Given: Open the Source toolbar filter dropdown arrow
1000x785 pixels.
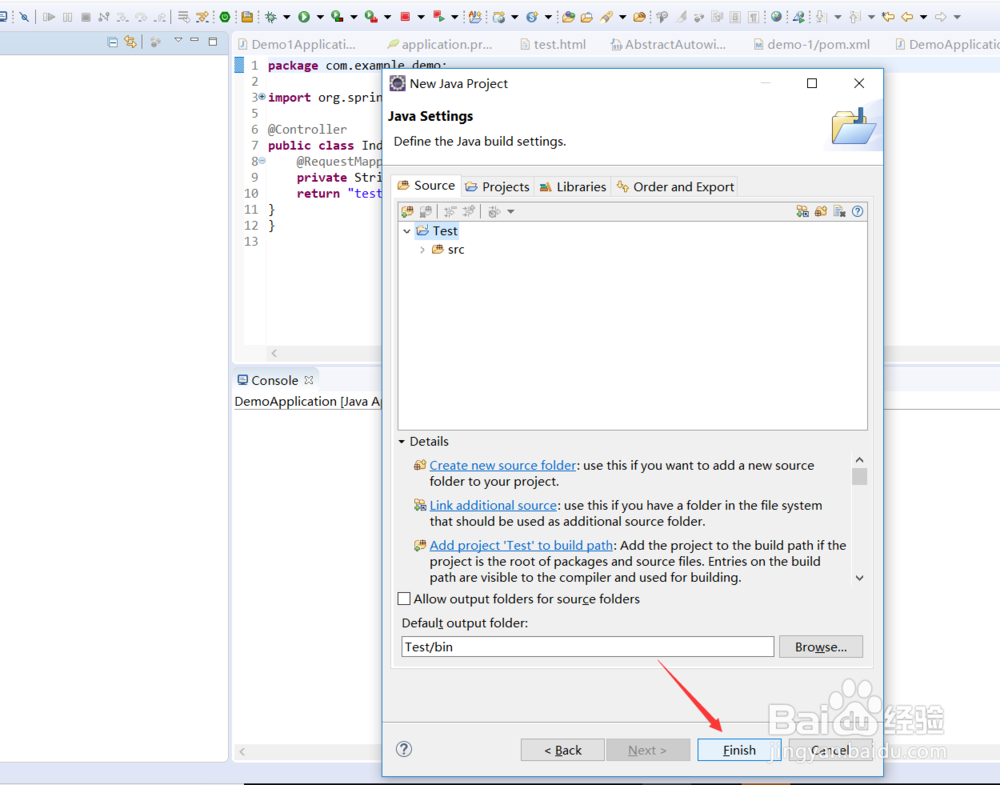Looking at the screenshot, I should tap(511, 212).
